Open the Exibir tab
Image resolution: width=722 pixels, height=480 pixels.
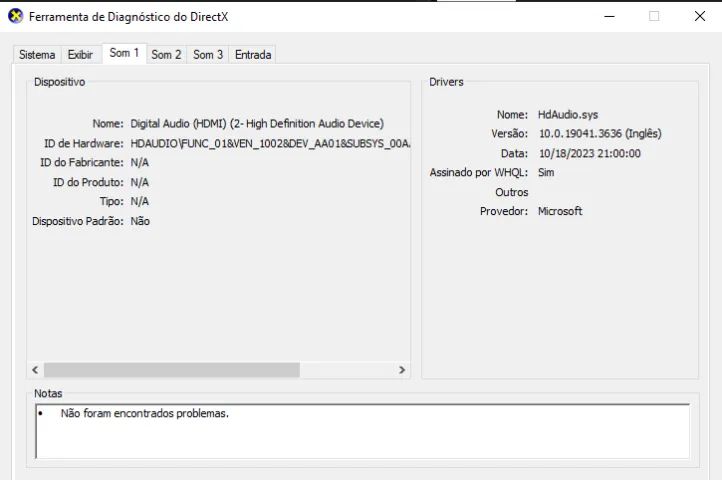coord(80,54)
